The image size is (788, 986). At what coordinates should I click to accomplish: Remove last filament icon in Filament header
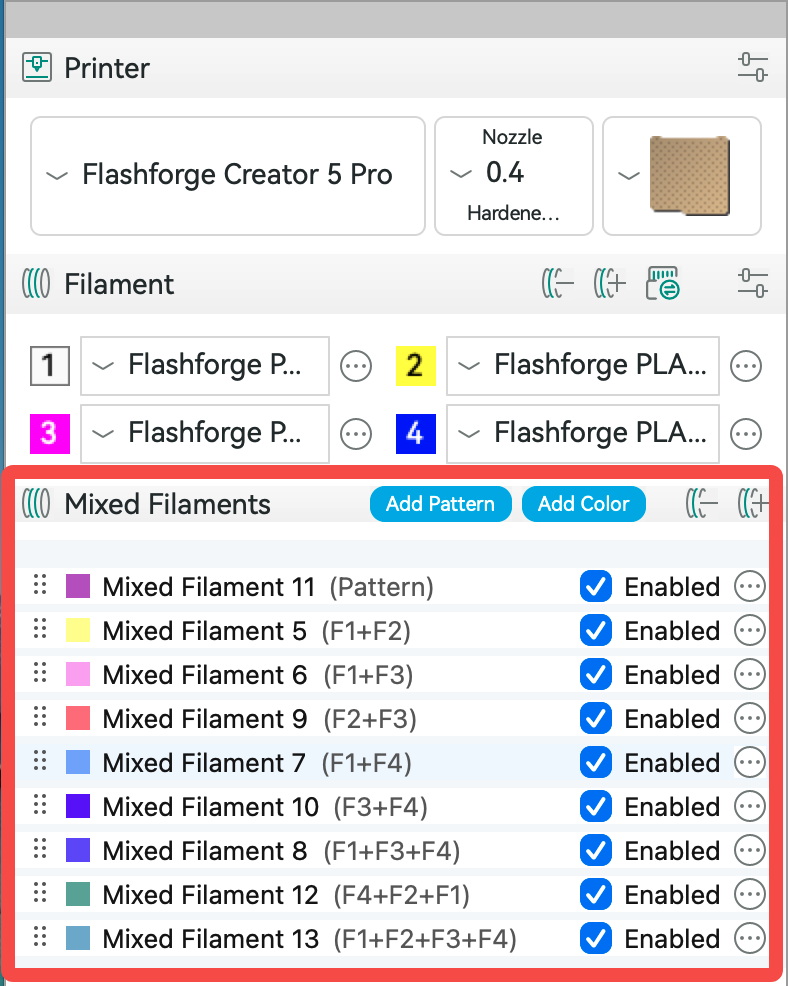[557, 284]
